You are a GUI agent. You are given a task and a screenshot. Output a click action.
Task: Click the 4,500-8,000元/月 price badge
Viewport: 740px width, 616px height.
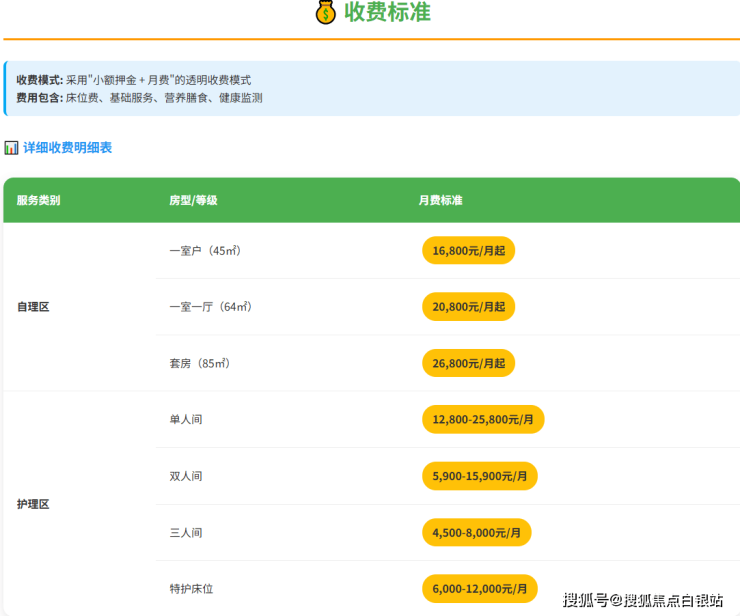click(x=476, y=532)
